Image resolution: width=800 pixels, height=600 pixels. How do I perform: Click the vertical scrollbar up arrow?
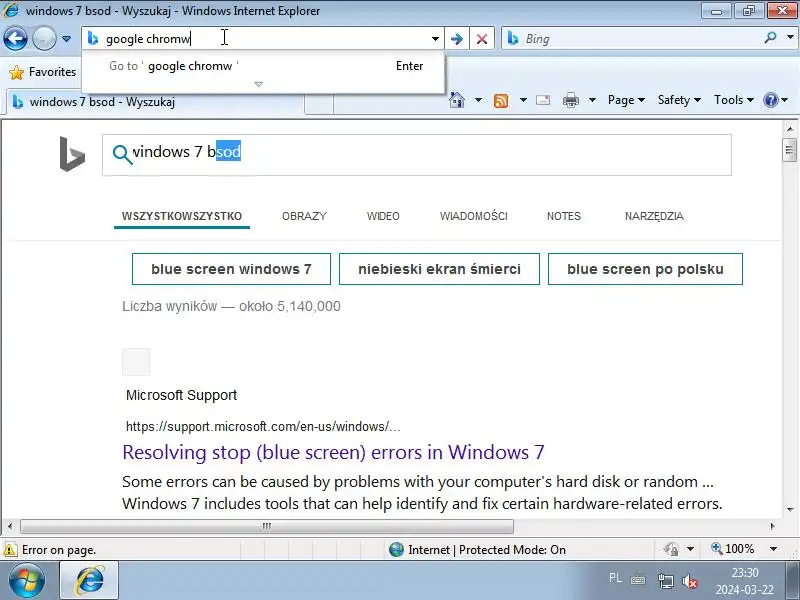point(790,129)
